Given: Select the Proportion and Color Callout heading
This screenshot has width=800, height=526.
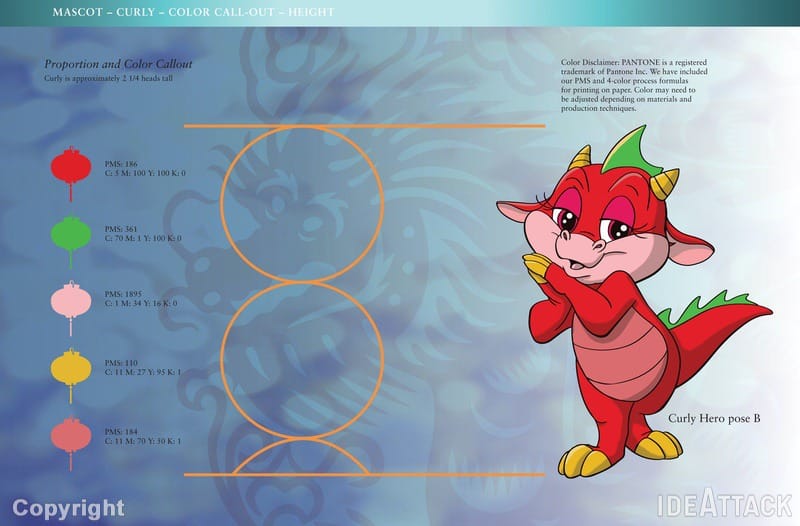Looking at the screenshot, I should pyautogui.click(x=118, y=64).
